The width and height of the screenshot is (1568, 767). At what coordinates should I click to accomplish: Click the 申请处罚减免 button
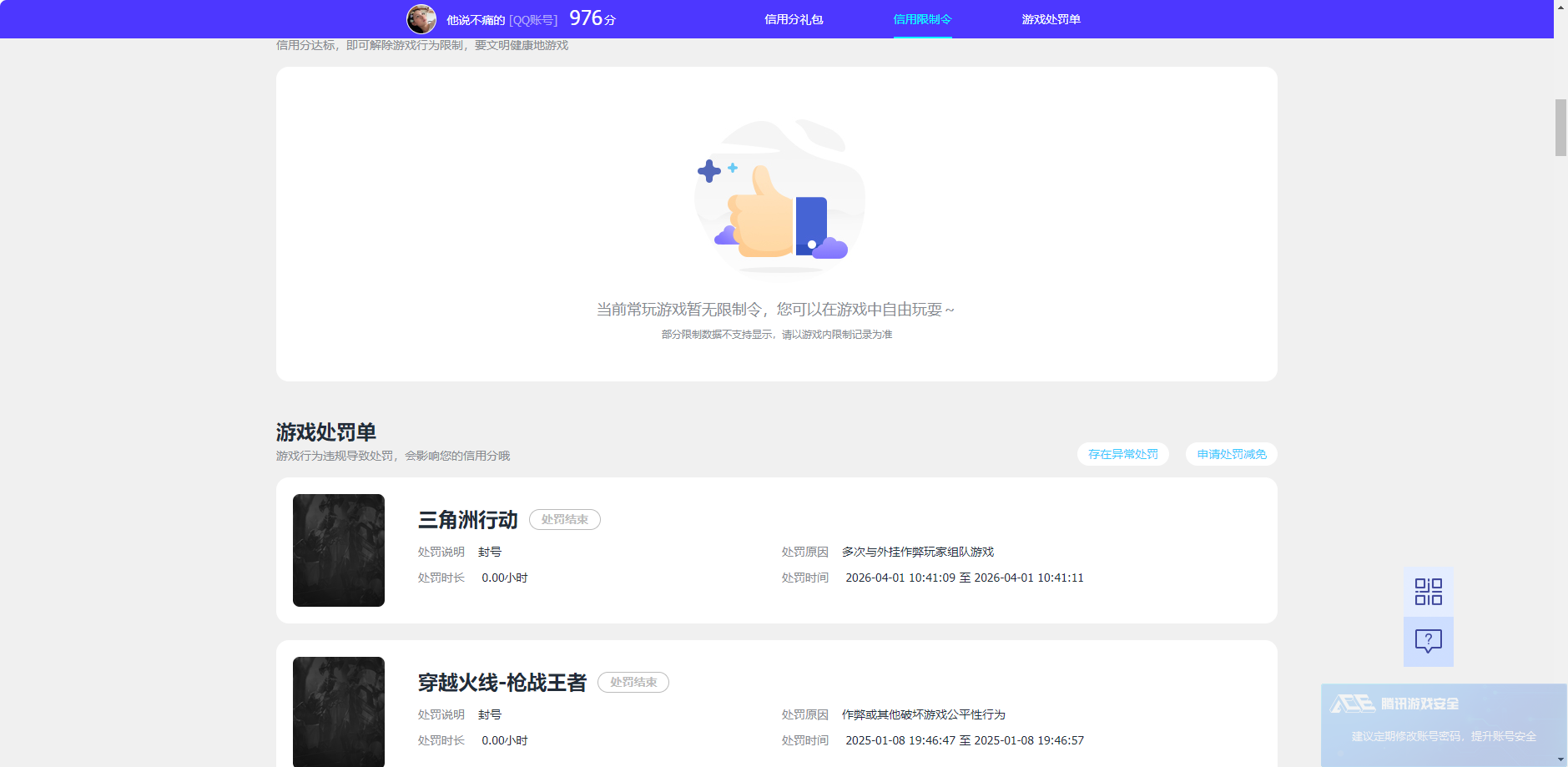[1231, 454]
